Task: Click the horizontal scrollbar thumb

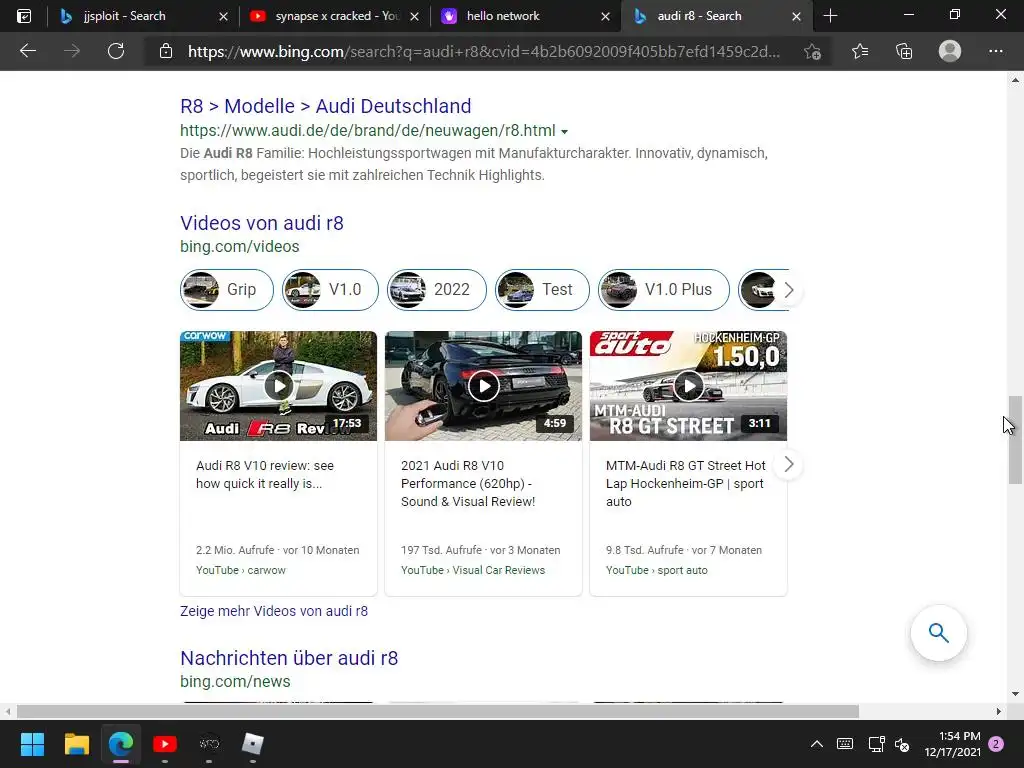Action: click(x=438, y=711)
